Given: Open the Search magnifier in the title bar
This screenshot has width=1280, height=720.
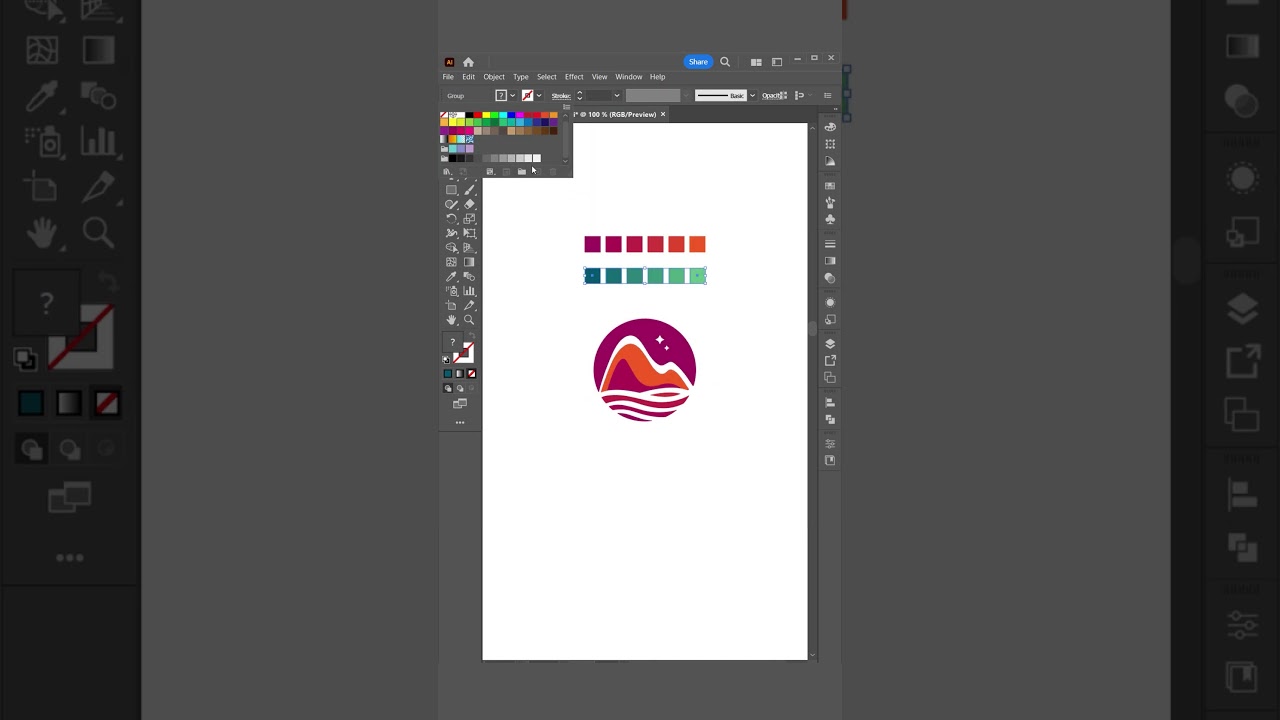Looking at the screenshot, I should 725,62.
